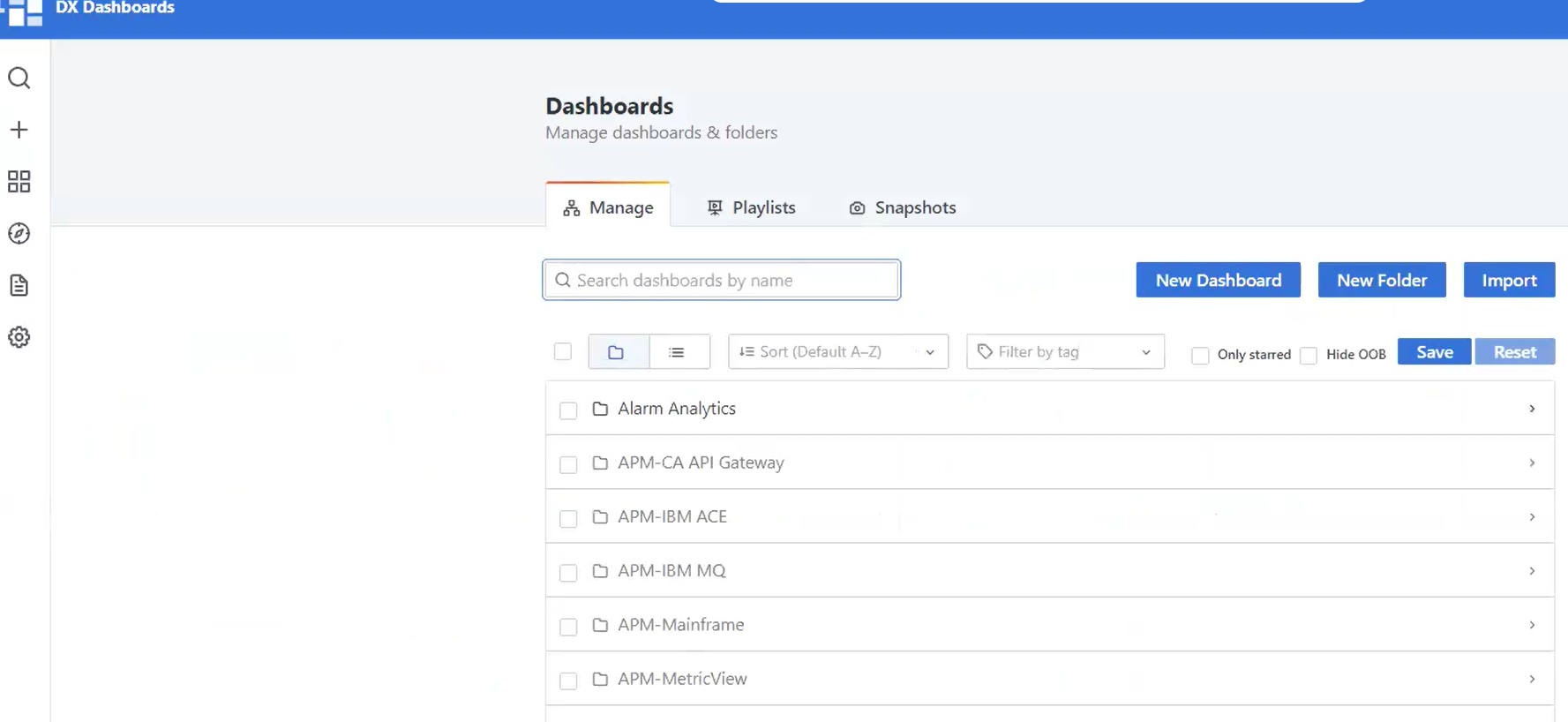Switch to list view layout

pos(677,352)
